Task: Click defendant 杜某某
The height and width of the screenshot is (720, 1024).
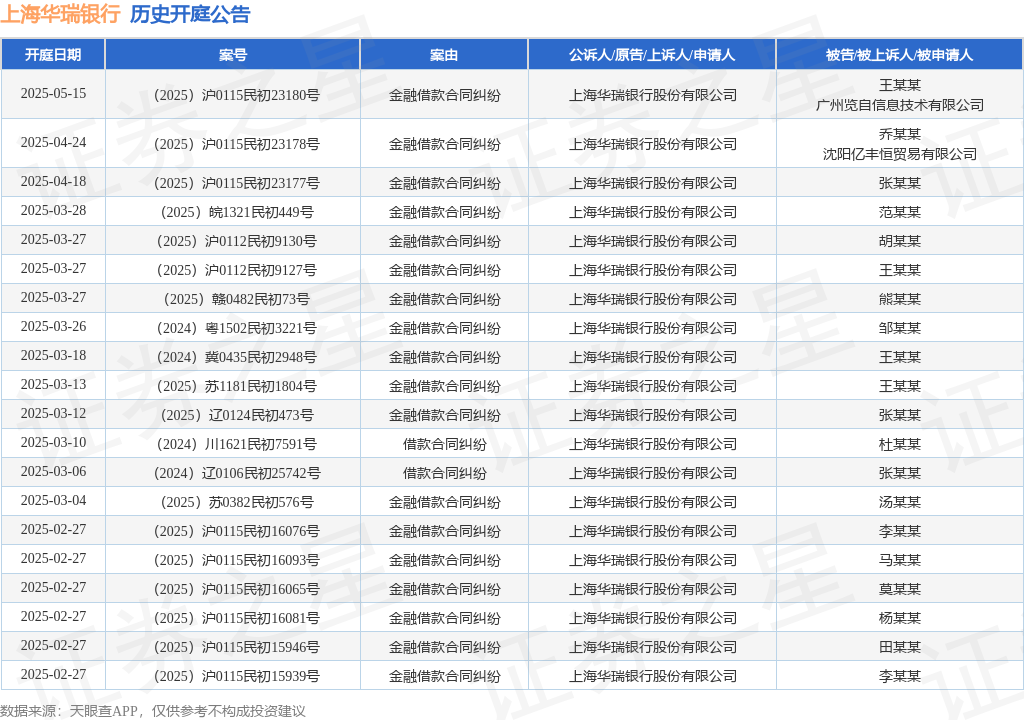Action: 900,444
